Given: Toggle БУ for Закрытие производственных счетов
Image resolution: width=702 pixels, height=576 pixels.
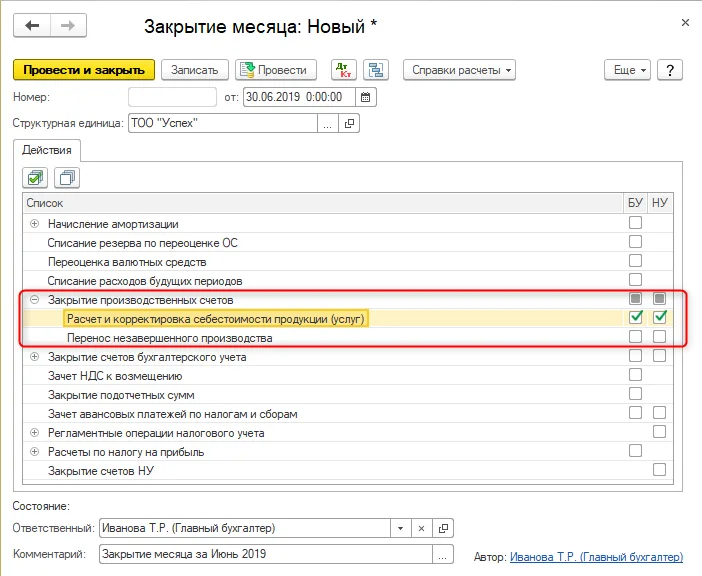Looking at the screenshot, I should [x=635, y=299].
